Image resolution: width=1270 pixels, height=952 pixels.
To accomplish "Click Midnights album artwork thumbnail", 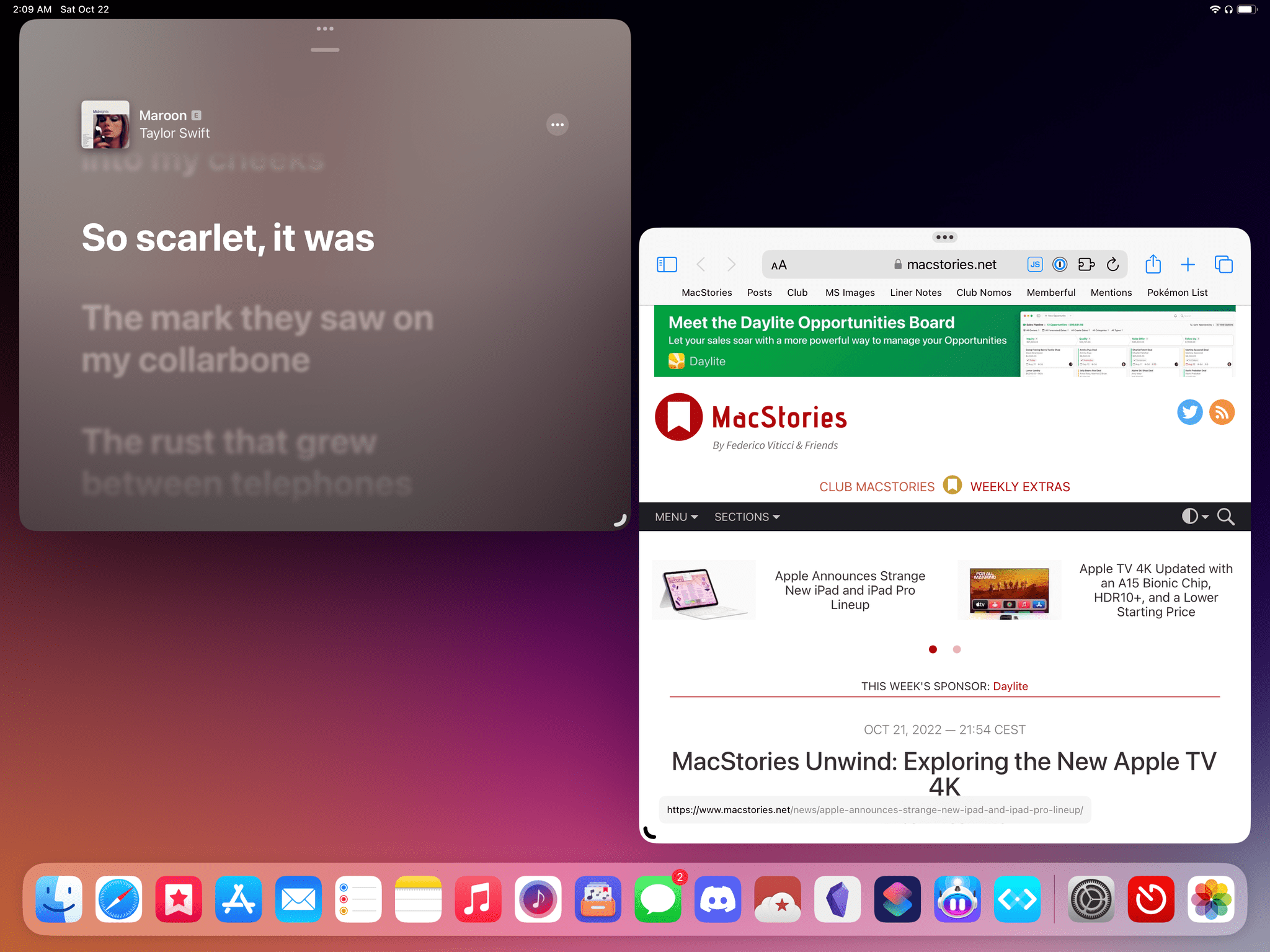I will point(105,125).
